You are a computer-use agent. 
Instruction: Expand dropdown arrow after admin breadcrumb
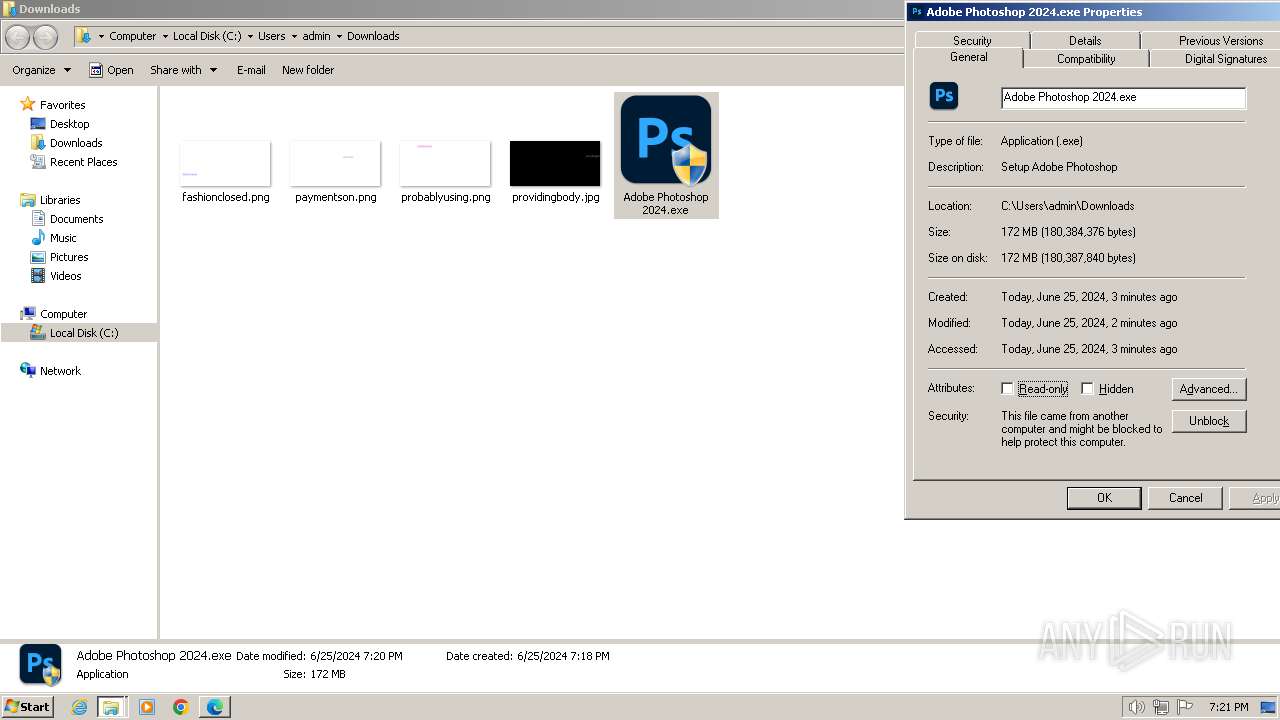339,36
